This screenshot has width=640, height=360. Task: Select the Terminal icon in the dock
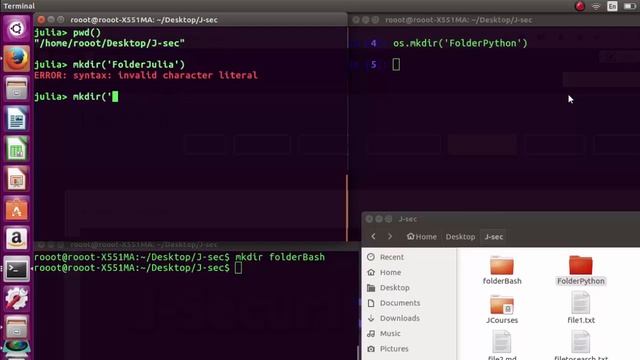point(16,269)
